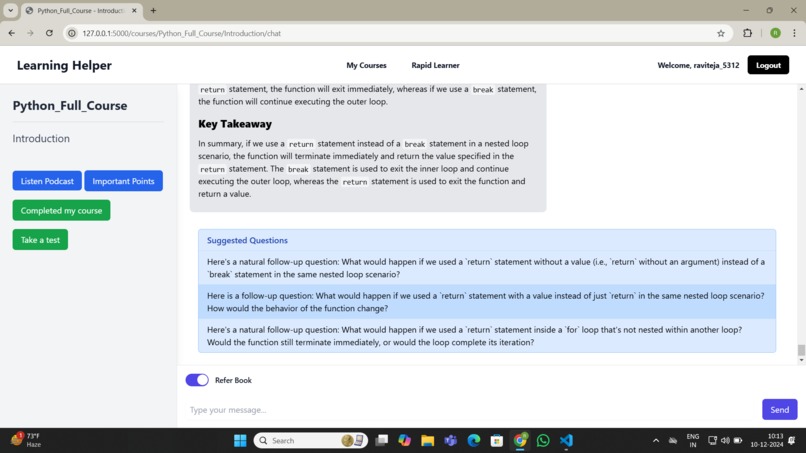Screen dimensions: 806x453
Task: Click the Important Points button
Action: click(123, 181)
